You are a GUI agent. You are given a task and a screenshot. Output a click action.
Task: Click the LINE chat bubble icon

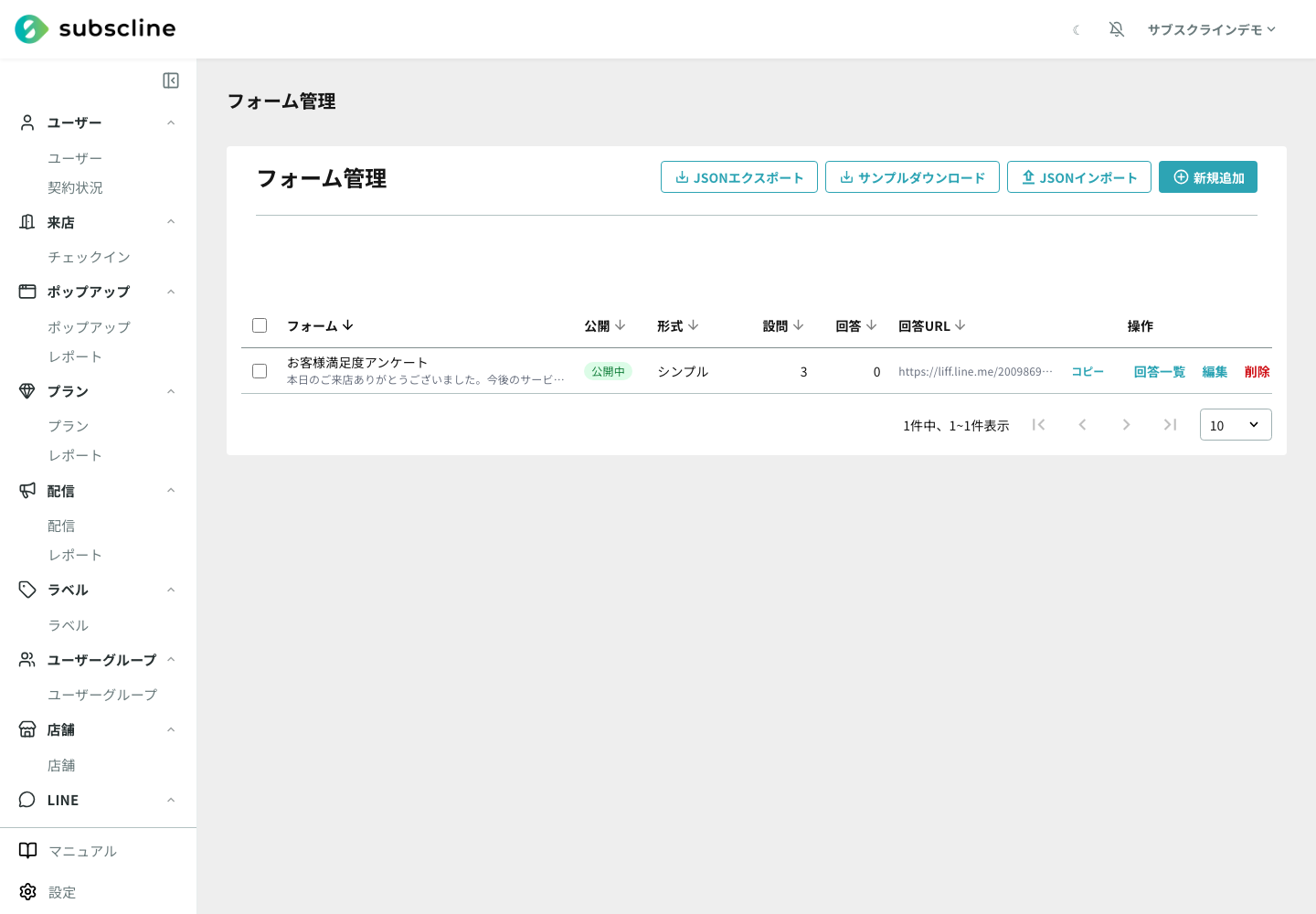[27, 800]
